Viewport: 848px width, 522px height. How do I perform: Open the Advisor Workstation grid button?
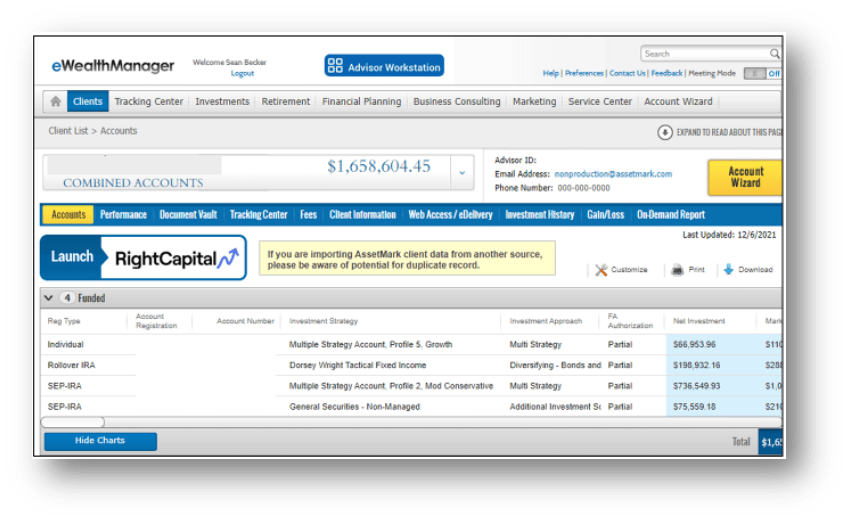(x=384, y=67)
